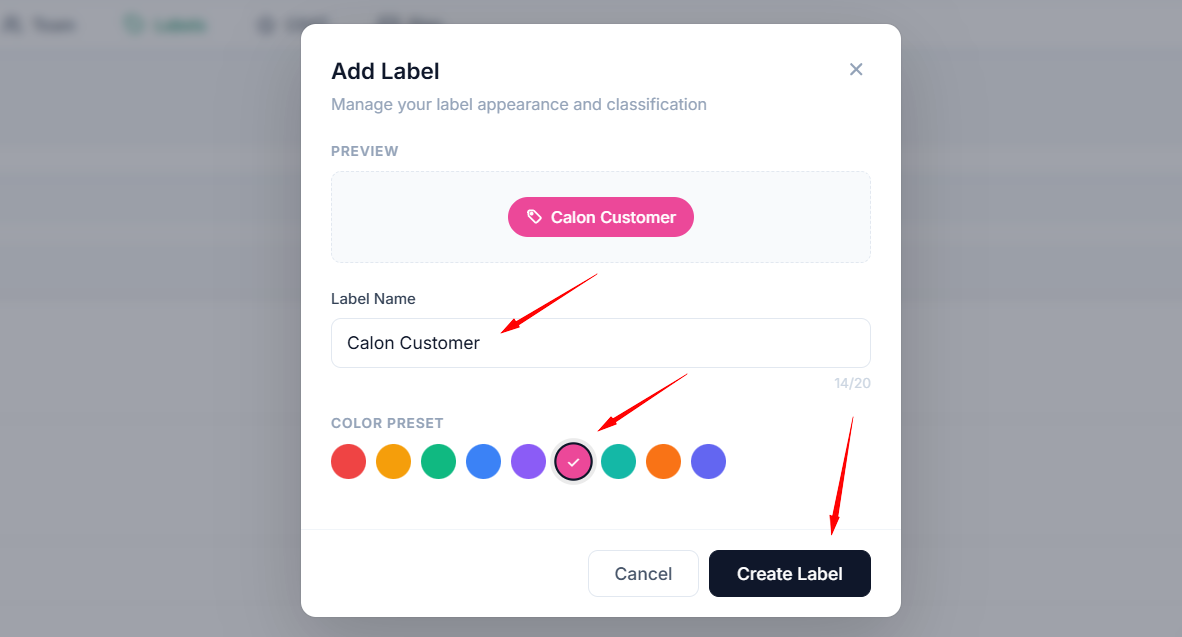Open the Labels tab text

(x=180, y=25)
